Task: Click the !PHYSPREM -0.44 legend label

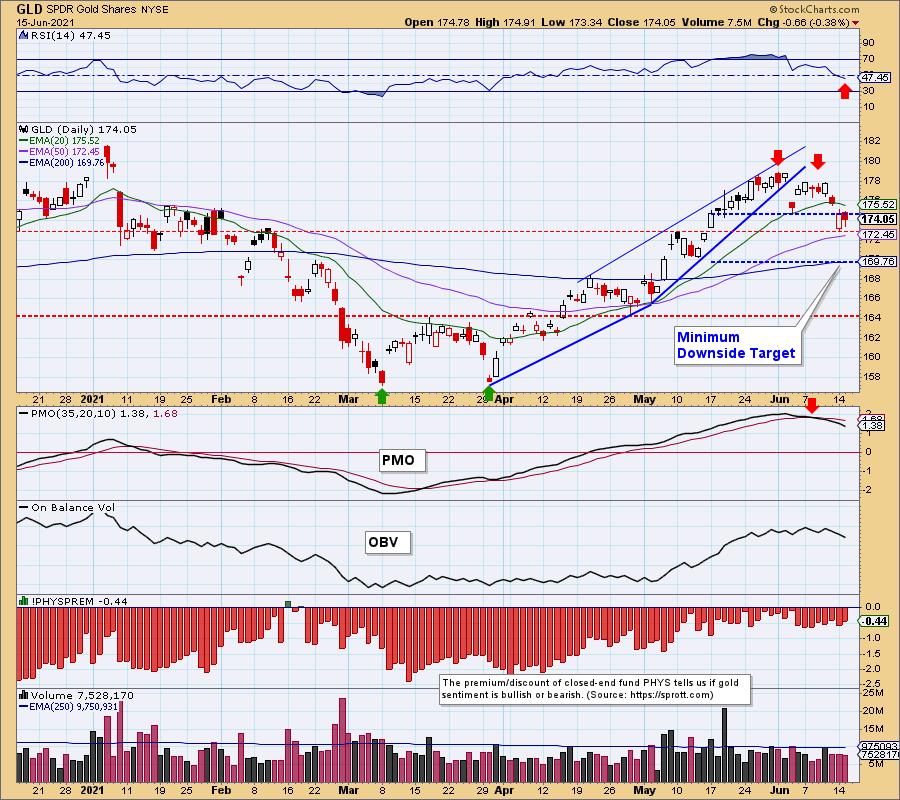Action: pyautogui.click(x=79, y=601)
